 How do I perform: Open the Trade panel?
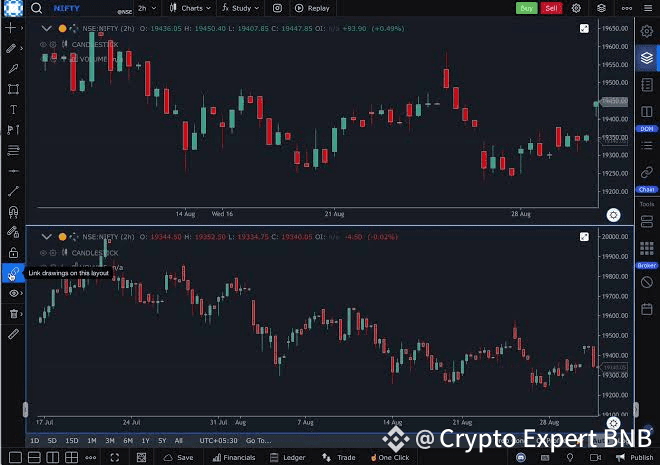pos(339,457)
